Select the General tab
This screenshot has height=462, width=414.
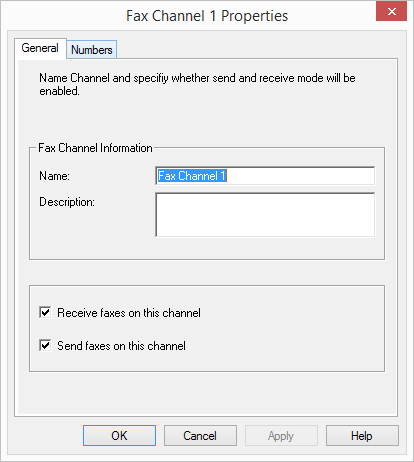pos(40,48)
